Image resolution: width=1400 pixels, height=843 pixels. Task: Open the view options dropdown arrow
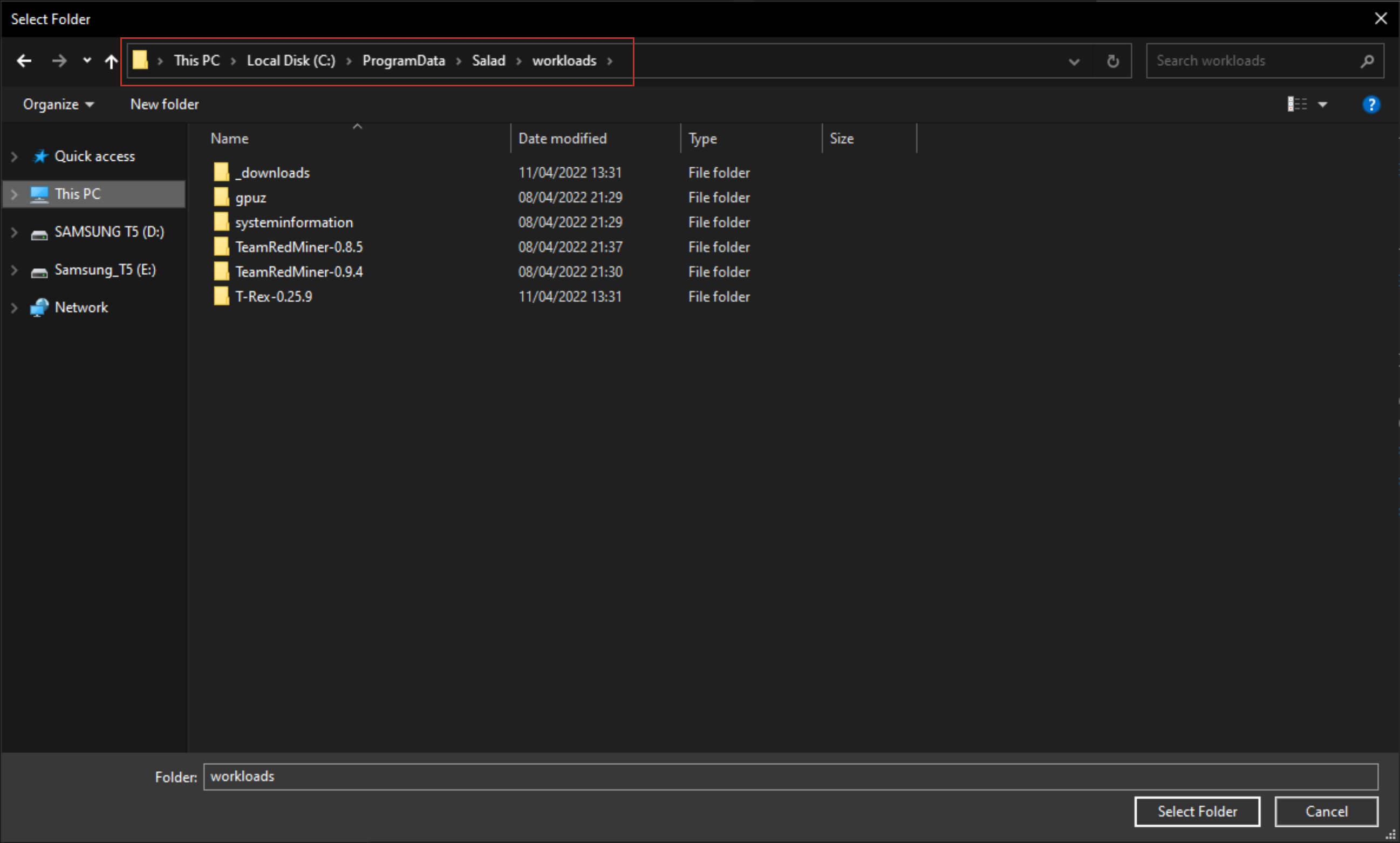[x=1322, y=105]
